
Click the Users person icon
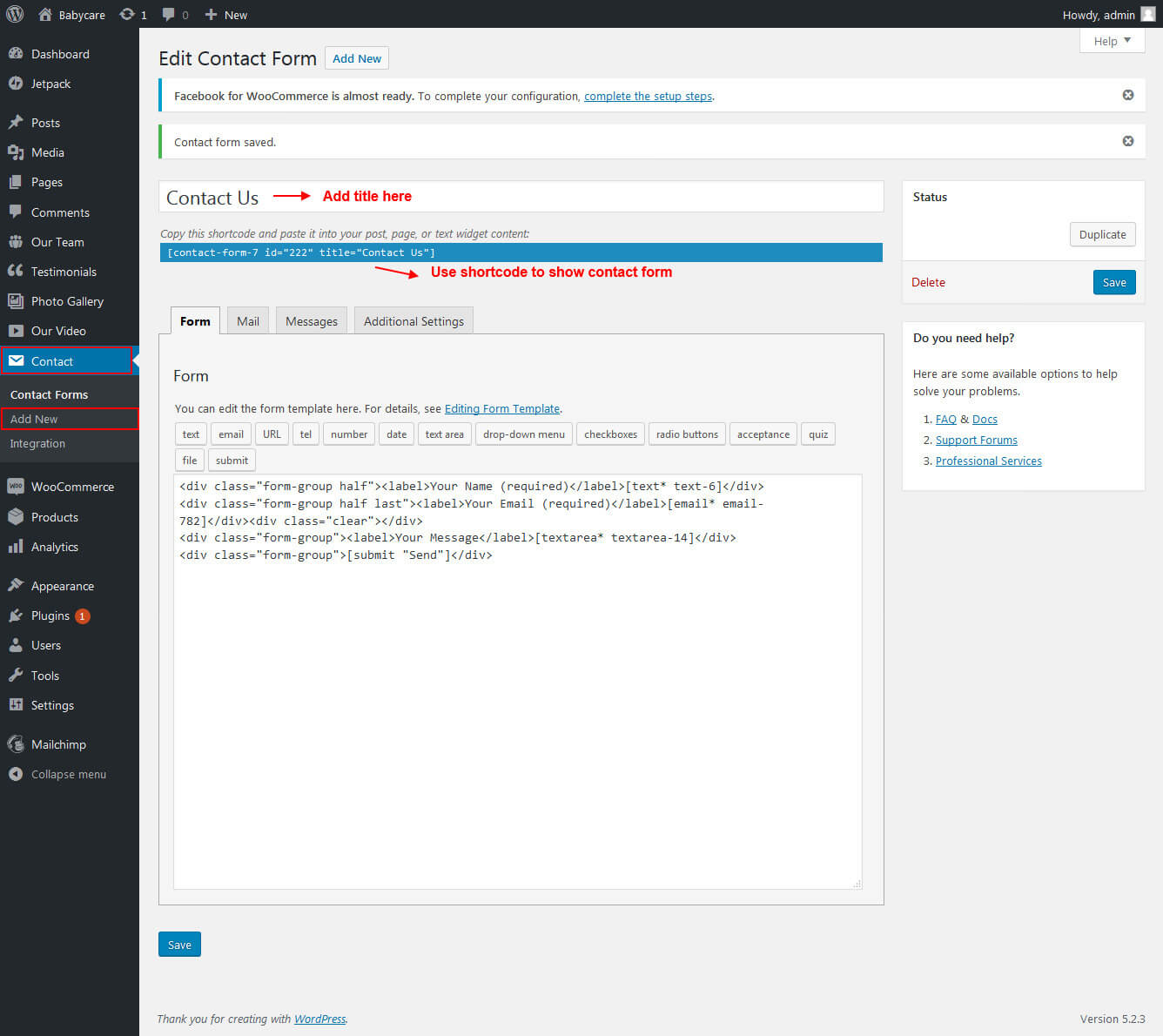[x=16, y=645]
